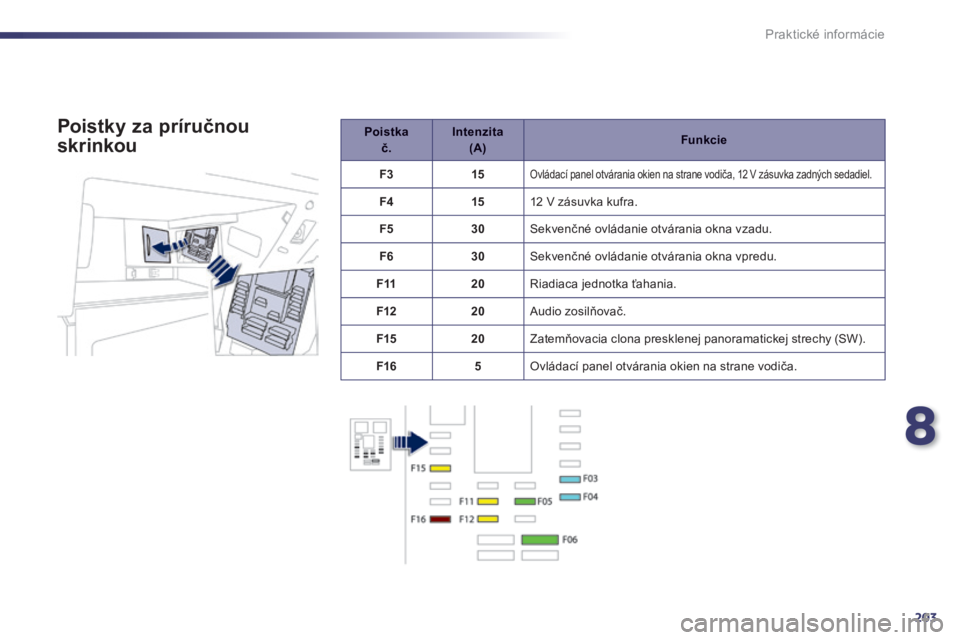Click the 'F15' label in fuse diagram
Viewport: 960px width, 640px height.
(x=418, y=468)
